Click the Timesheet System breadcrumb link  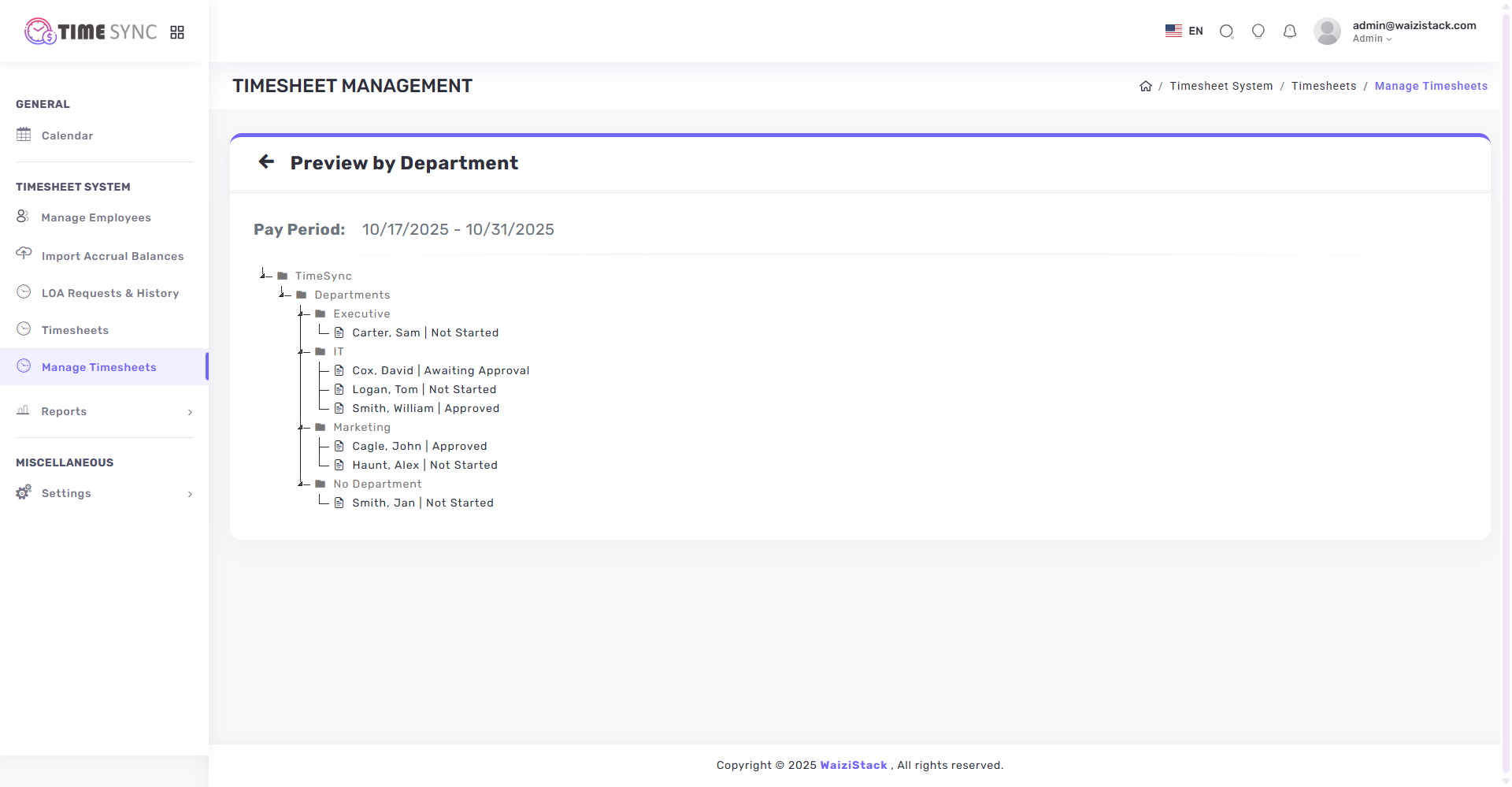(1221, 86)
